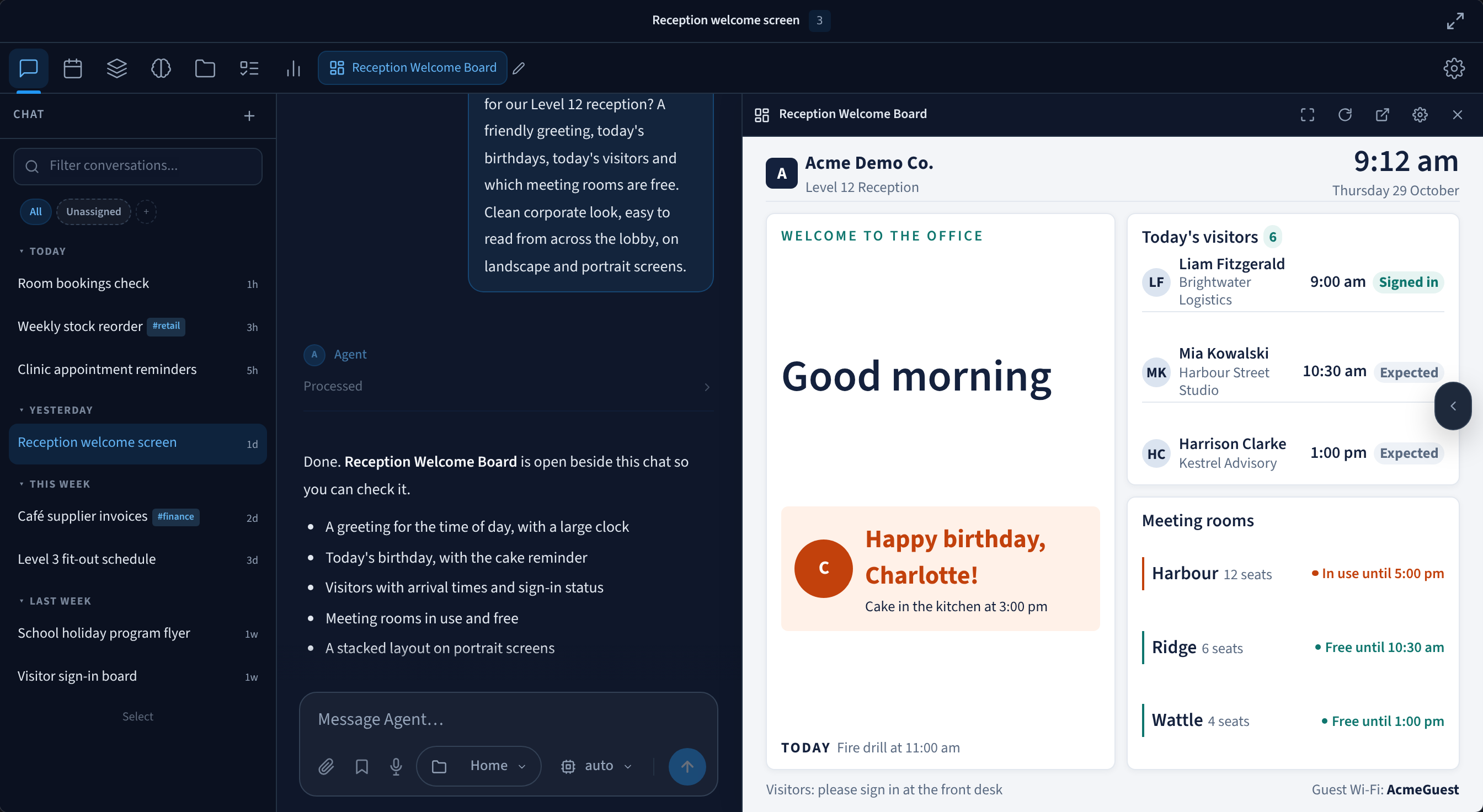Open the calendar icon in the top toolbar
The image size is (1483, 812).
(x=72, y=68)
